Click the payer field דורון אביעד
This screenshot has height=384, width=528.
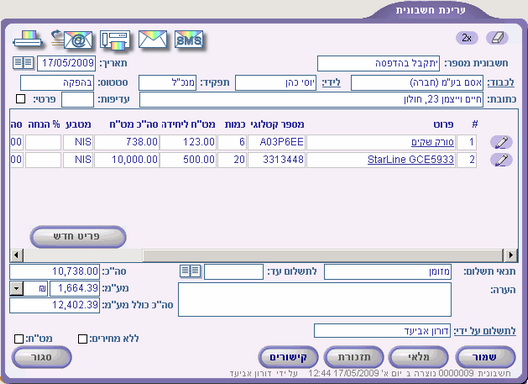click(x=382, y=331)
